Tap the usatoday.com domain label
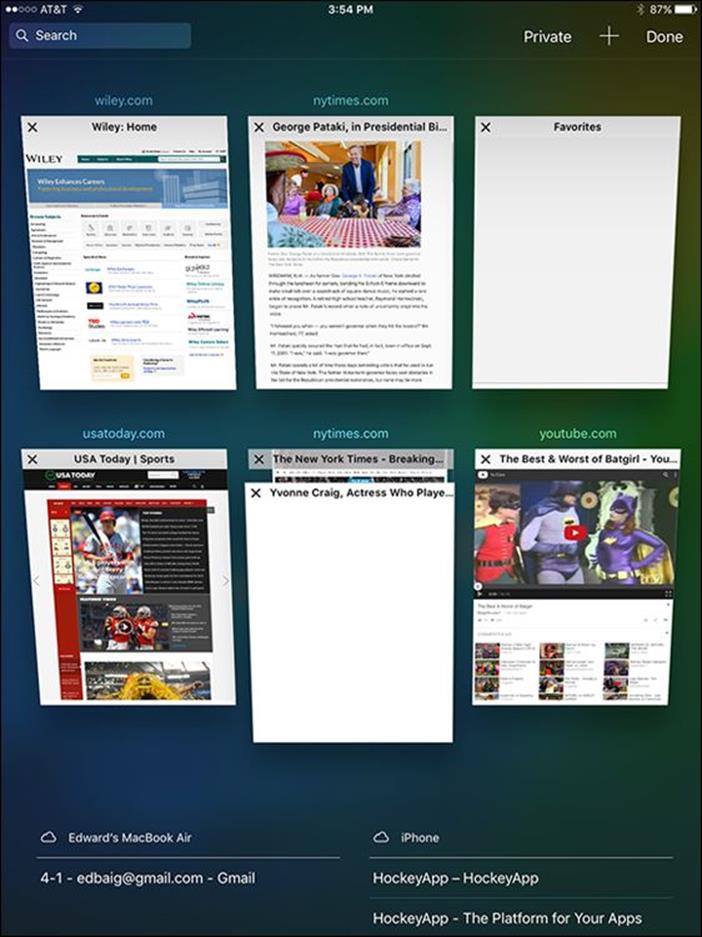Image resolution: width=702 pixels, height=937 pixels. click(124, 433)
